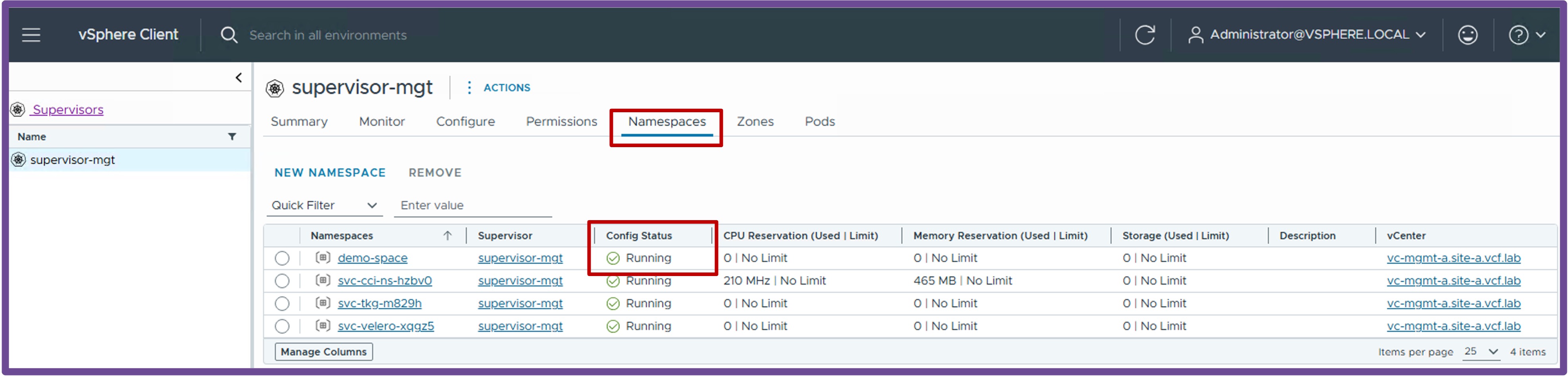This screenshot has height=376, width=1568.
Task: Open the demo-space namespace link
Action: [x=372, y=258]
